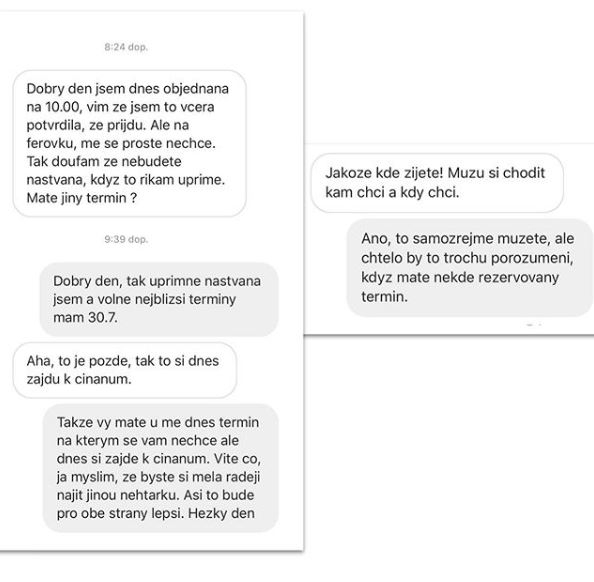Click the word 'termin.' in last reply
The image size is (594, 582).
pyautogui.click(x=384, y=297)
